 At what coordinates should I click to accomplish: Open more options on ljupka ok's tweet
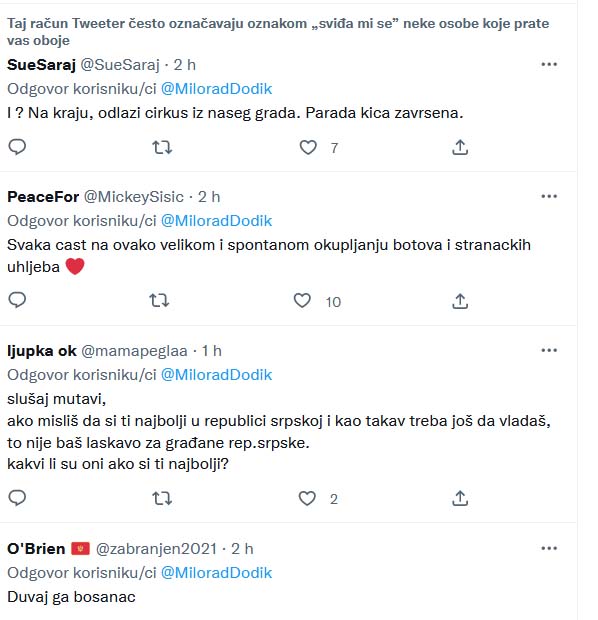[x=549, y=350]
